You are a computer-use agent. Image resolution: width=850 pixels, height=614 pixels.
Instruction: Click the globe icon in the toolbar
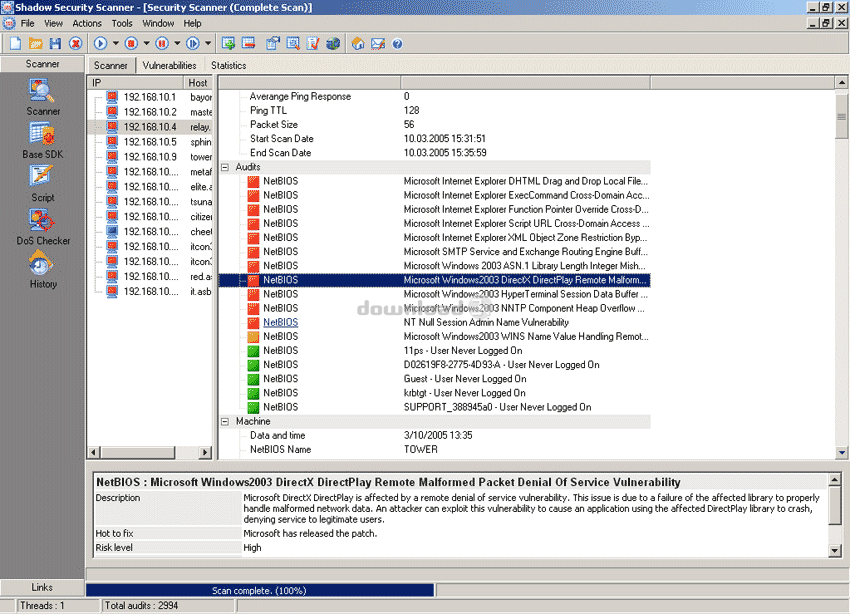333,43
